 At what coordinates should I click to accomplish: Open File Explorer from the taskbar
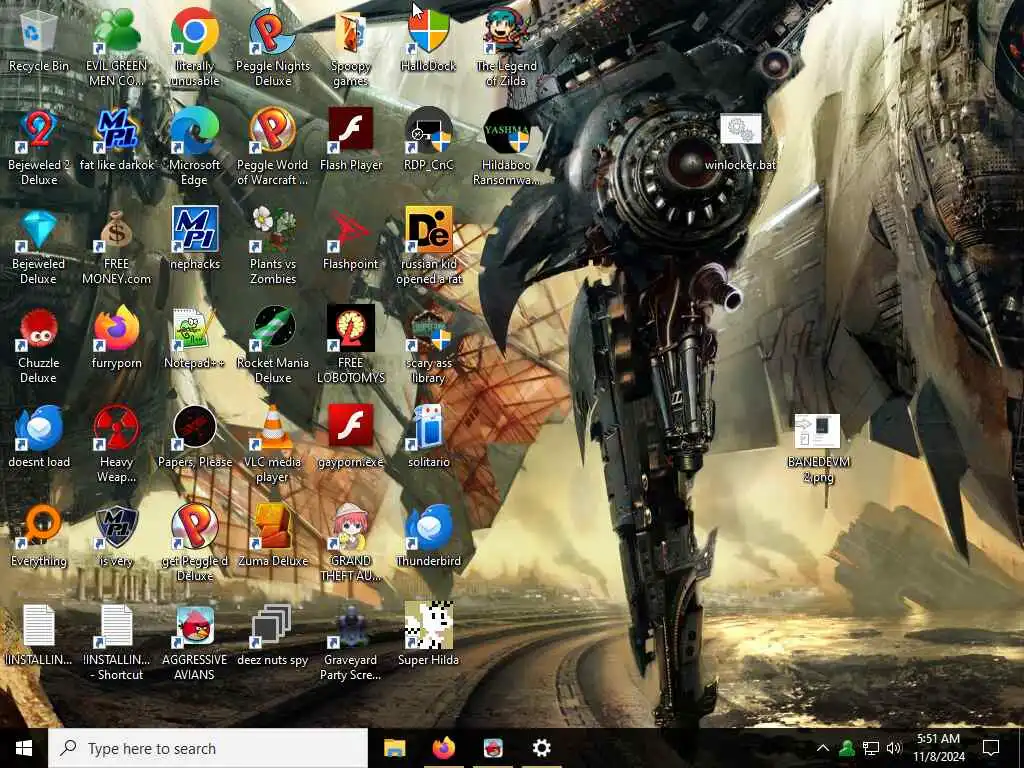pos(394,748)
